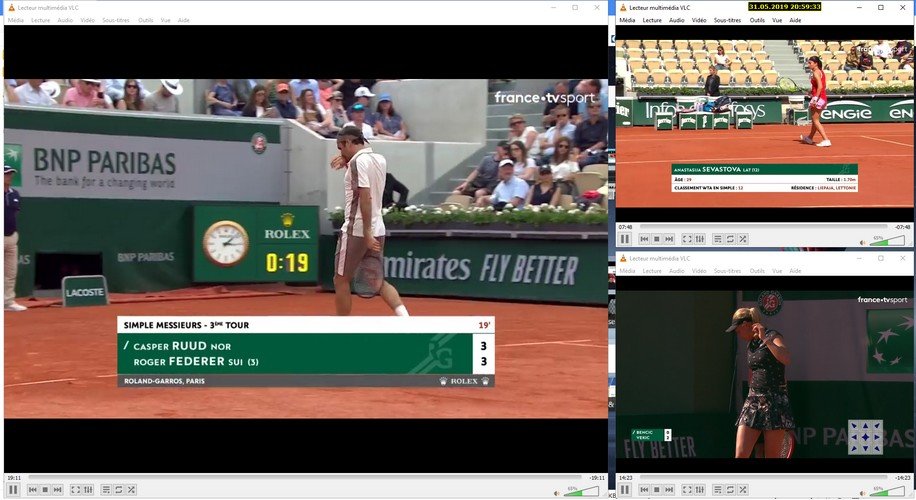Open Sous-titres menu in Sevastova window
This screenshot has width=916, height=500.
pos(727,20)
